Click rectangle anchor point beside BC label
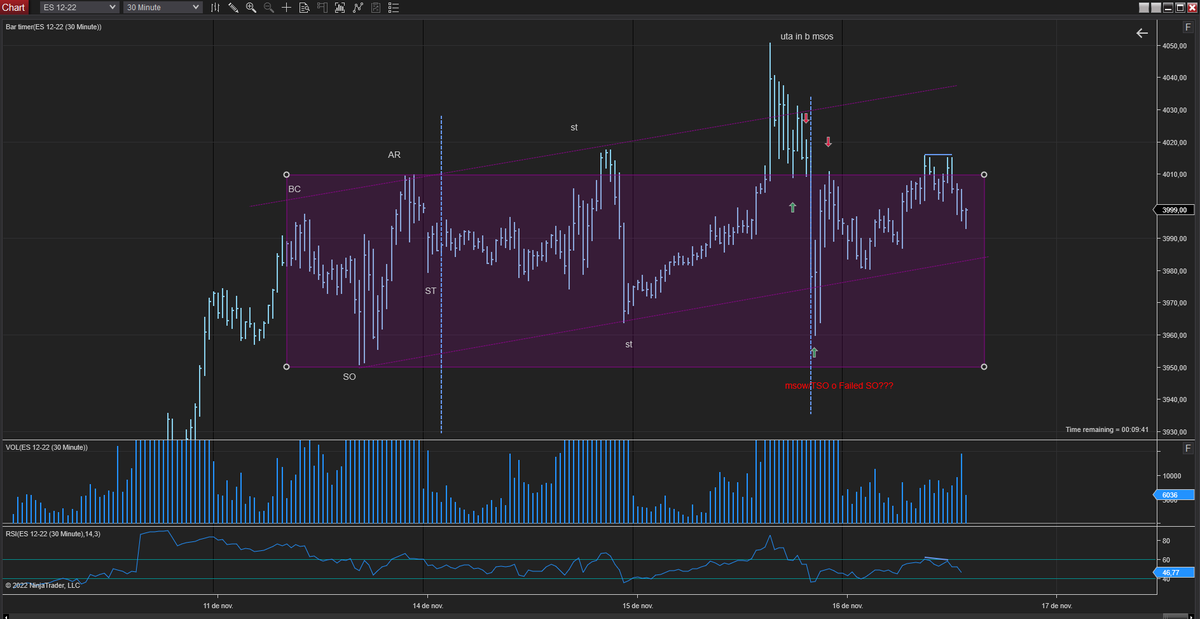1200x619 pixels. 287,174
